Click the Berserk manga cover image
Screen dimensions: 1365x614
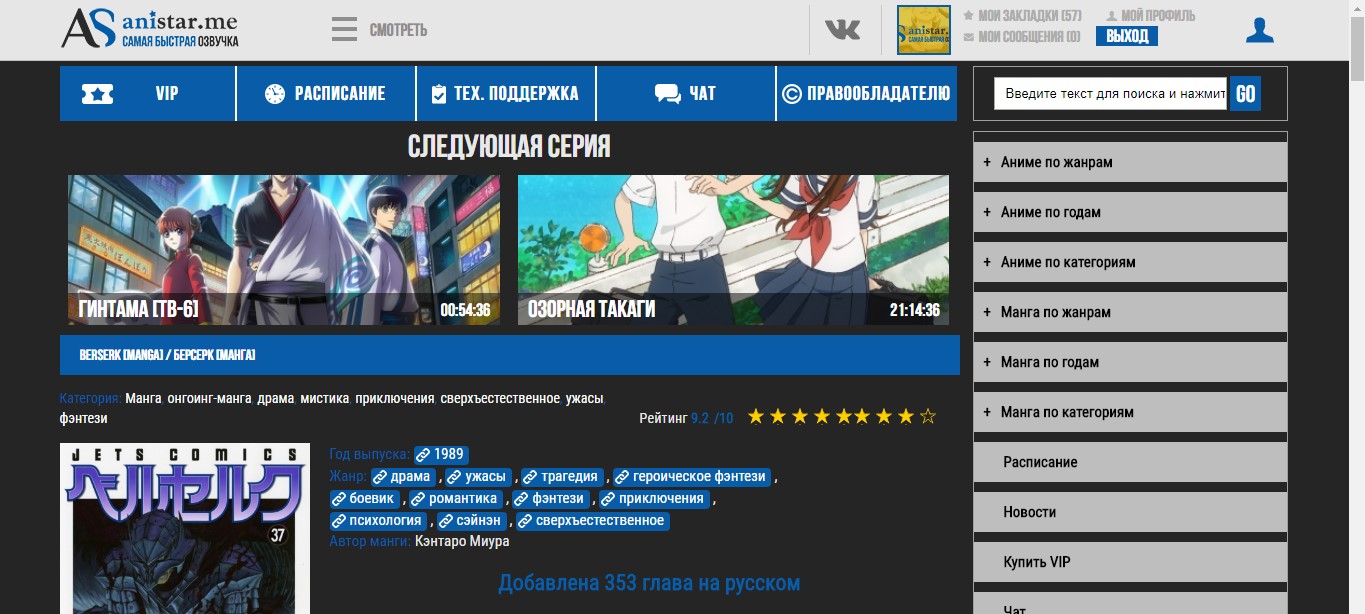[185, 528]
